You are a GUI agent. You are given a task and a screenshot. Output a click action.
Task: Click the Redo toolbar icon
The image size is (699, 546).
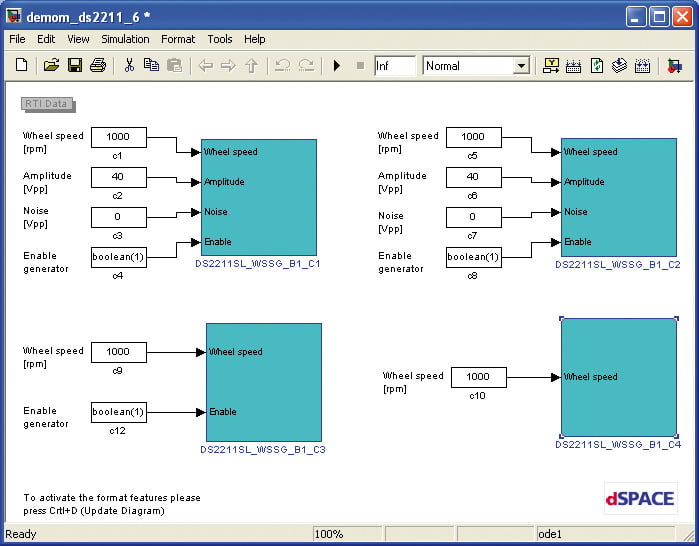tap(306, 66)
